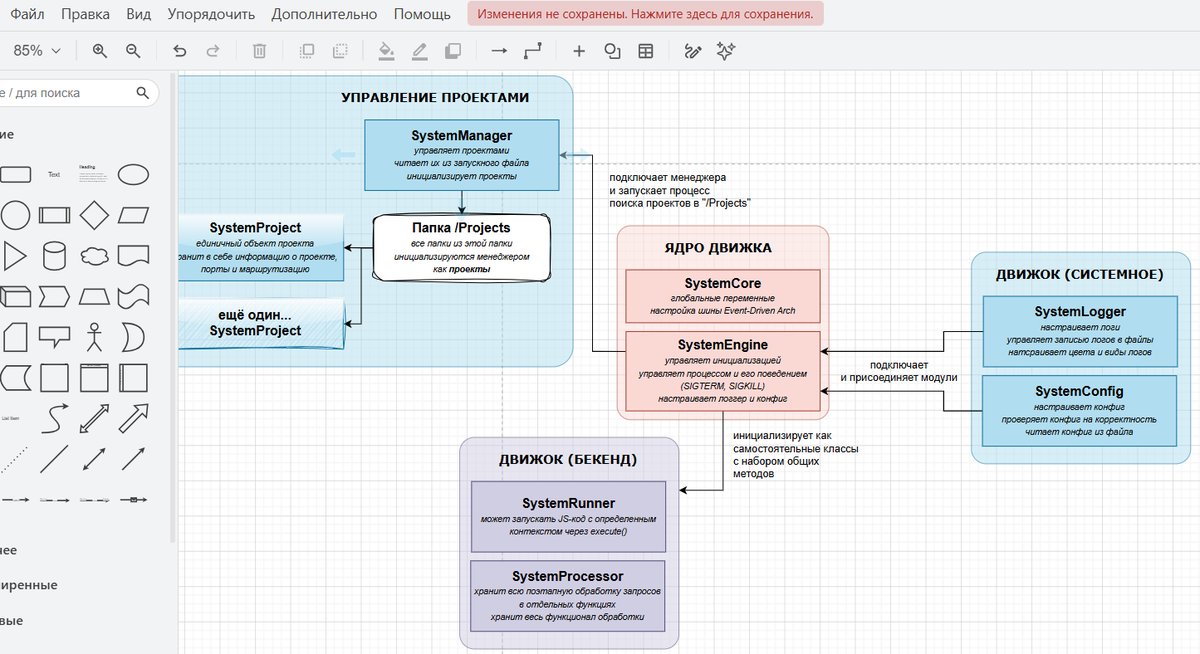Pick the callout speech bubble shape
This screenshot has width=1200, height=654.
54,337
